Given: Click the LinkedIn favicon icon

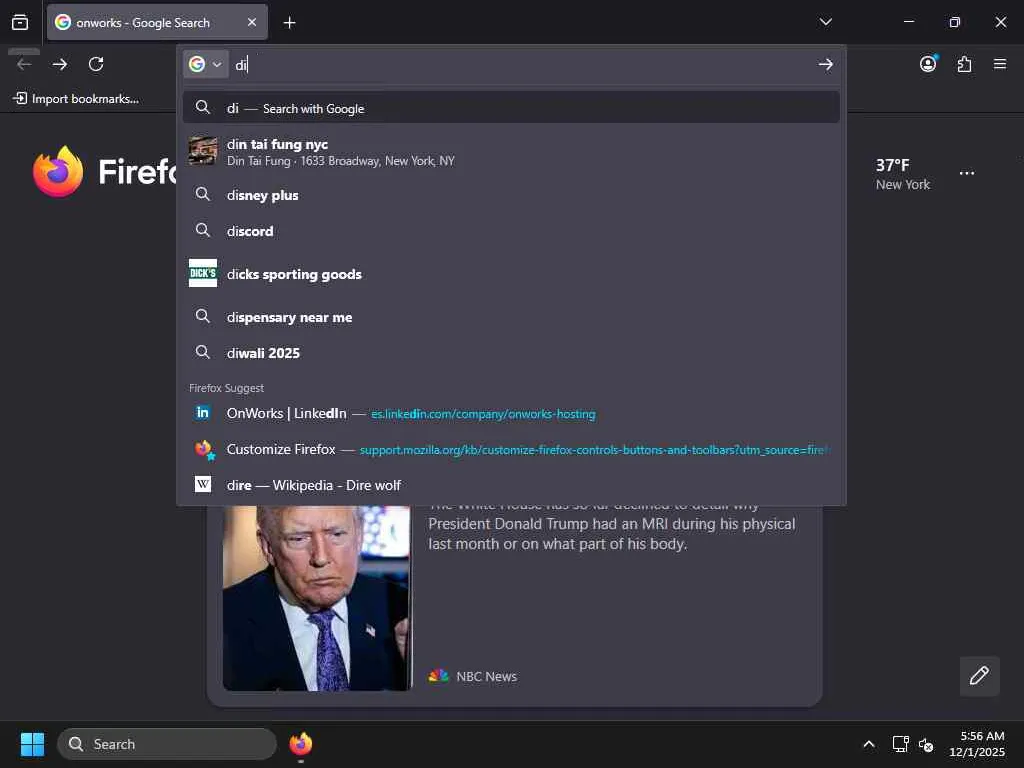Looking at the screenshot, I should 202,413.
